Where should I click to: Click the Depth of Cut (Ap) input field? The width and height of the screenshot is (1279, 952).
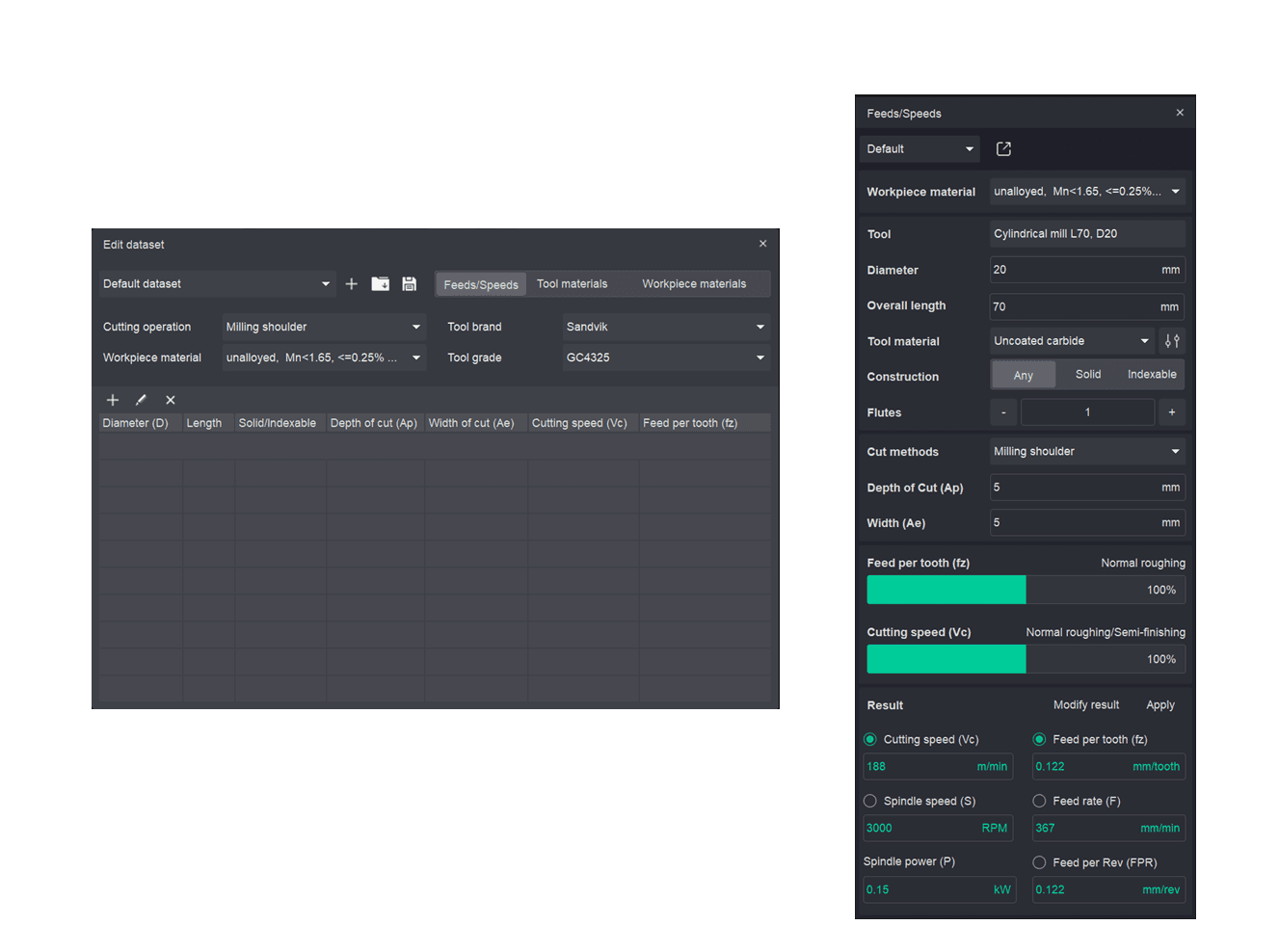click(x=1087, y=488)
